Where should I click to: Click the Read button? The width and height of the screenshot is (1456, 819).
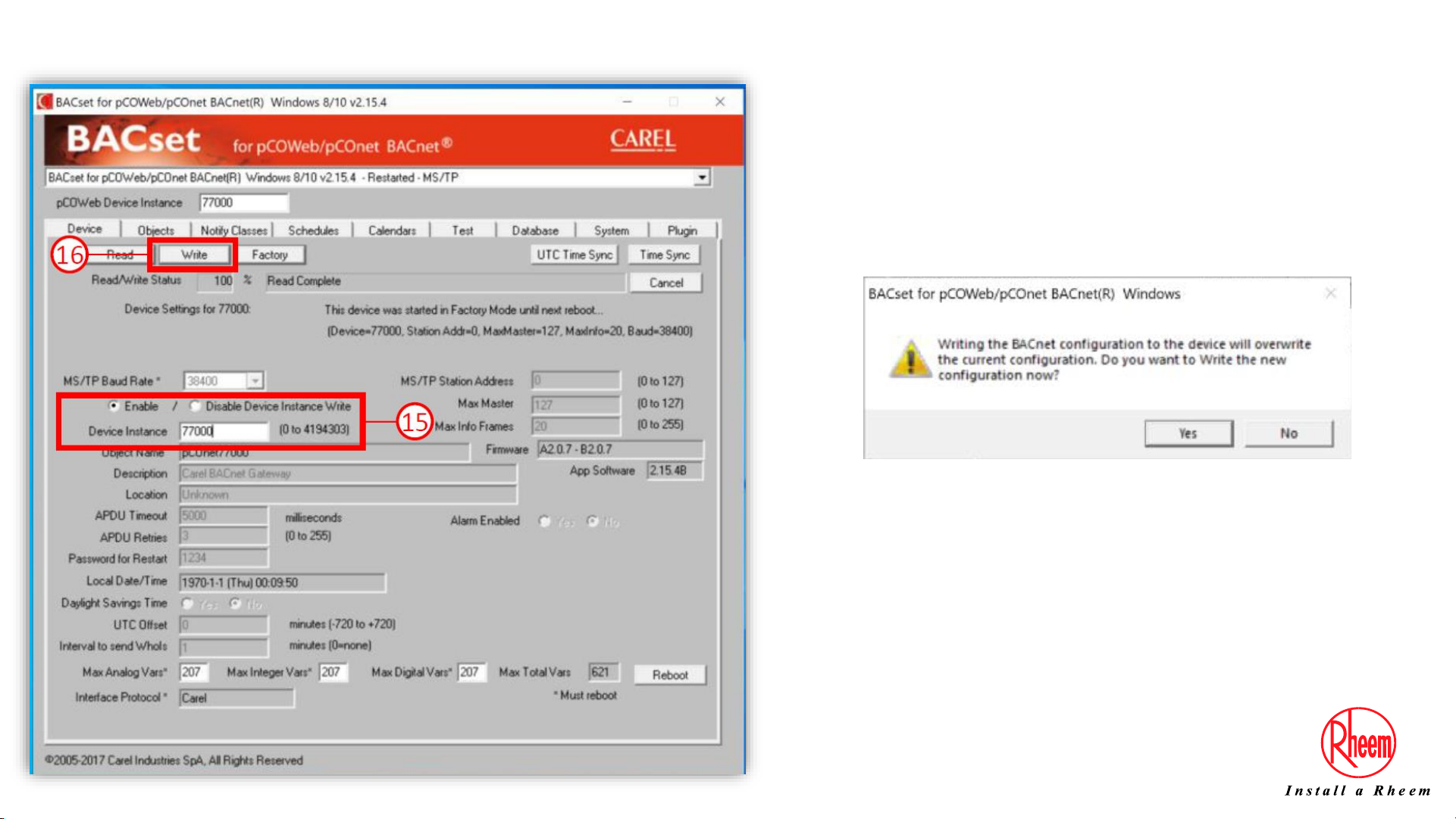(120, 255)
